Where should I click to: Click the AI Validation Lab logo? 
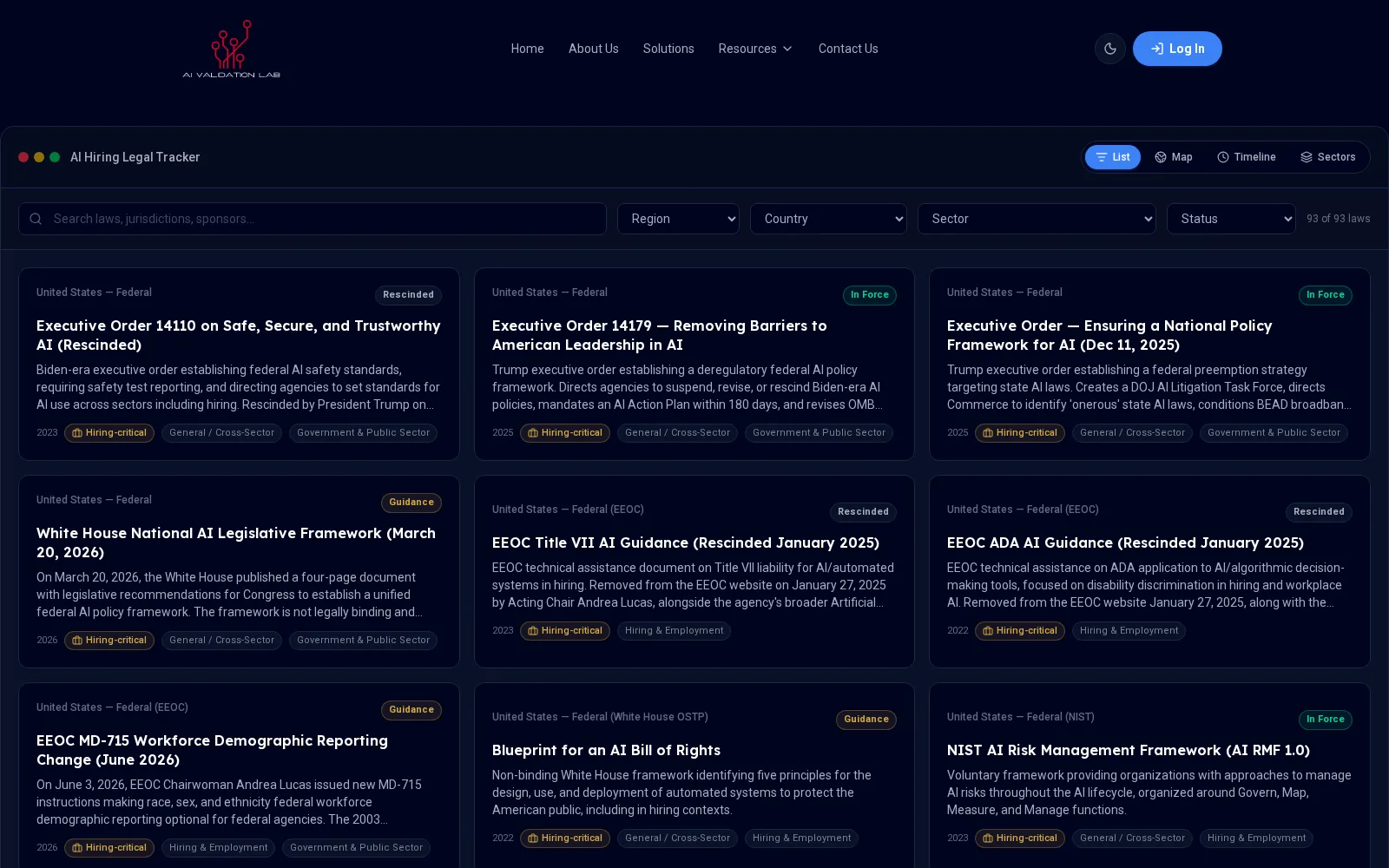(231, 49)
